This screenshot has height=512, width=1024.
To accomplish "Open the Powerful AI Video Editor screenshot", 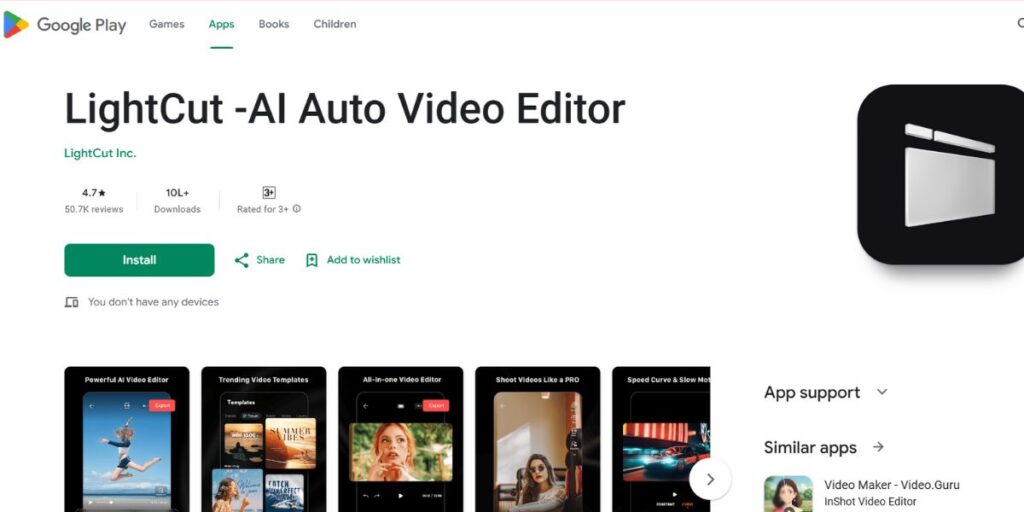I will (x=127, y=439).
